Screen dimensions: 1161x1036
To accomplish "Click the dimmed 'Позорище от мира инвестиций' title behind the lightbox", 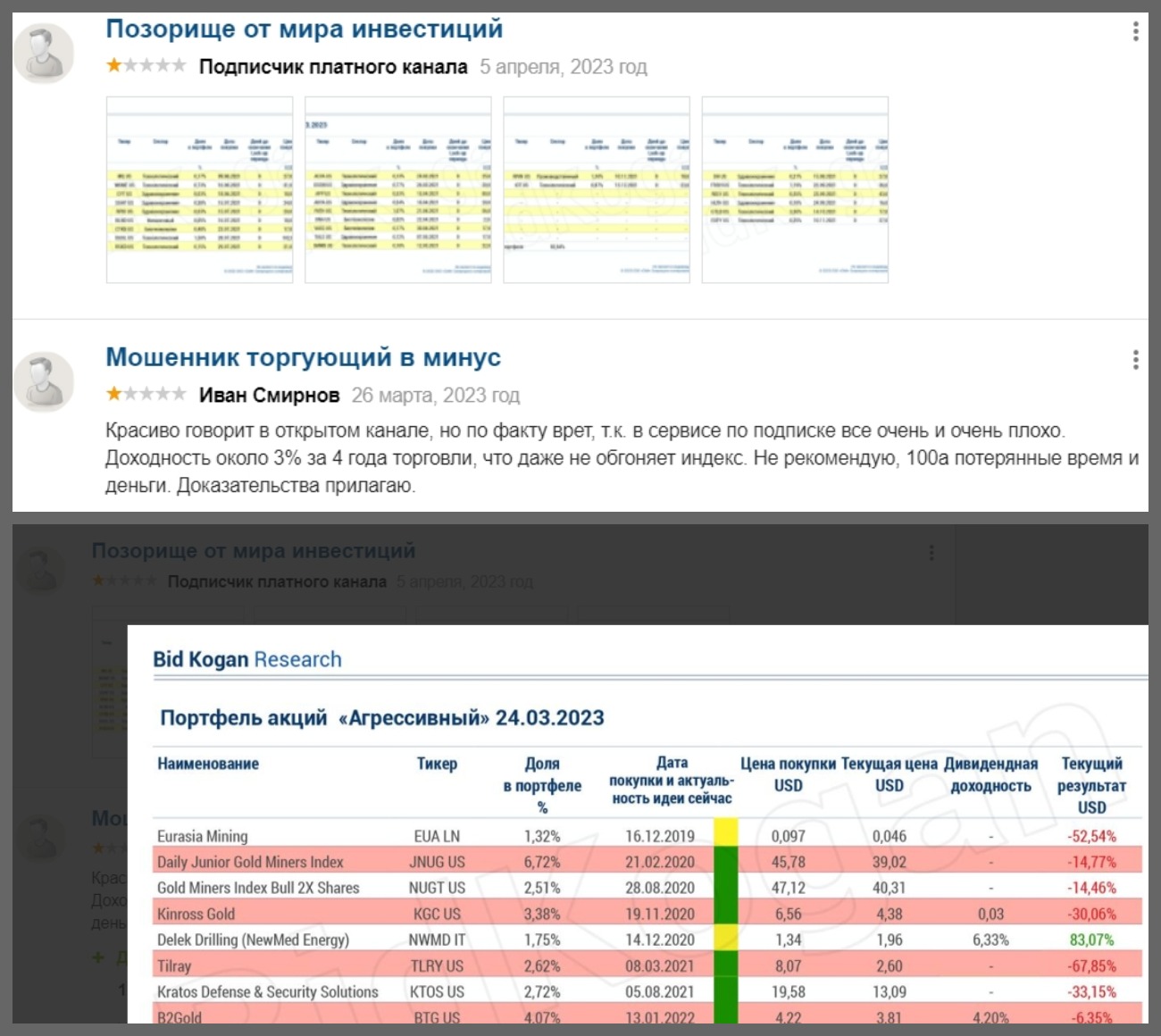I will (x=254, y=550).
